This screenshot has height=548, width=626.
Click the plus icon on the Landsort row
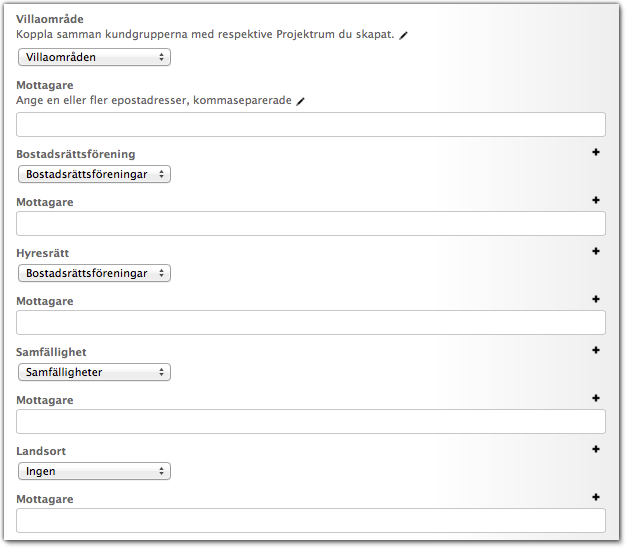tap(596, 449)
